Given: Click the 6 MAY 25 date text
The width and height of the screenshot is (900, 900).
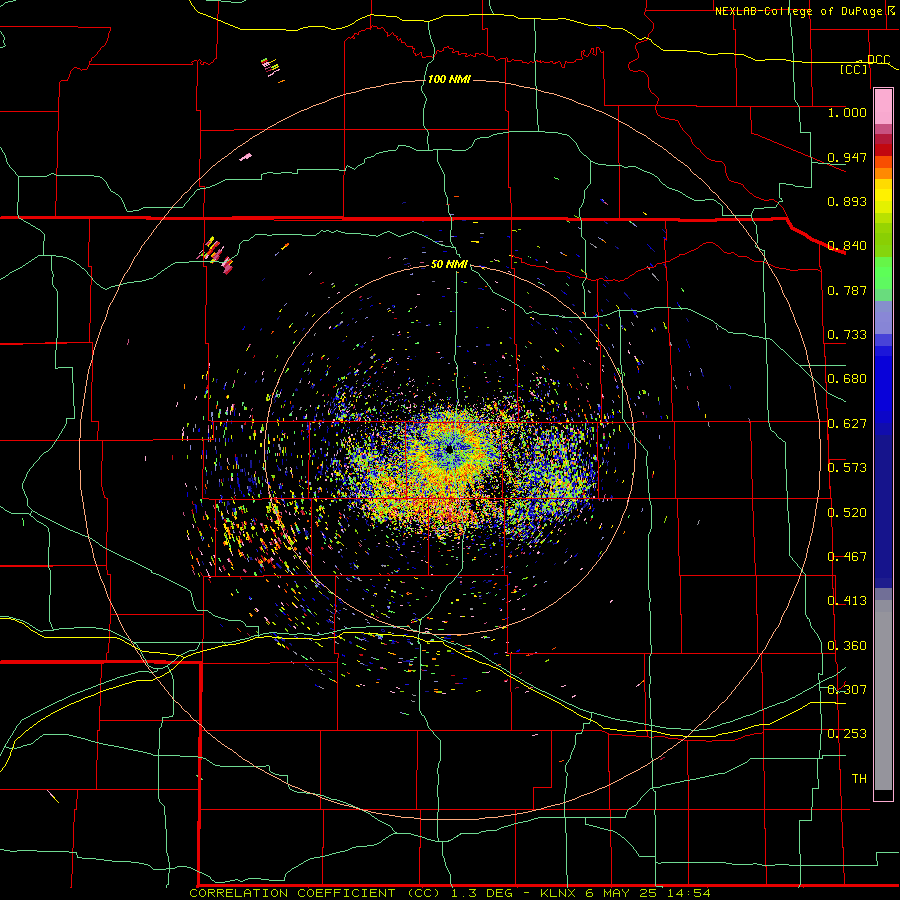Looking at the screenshot, I should pos(623,893).
